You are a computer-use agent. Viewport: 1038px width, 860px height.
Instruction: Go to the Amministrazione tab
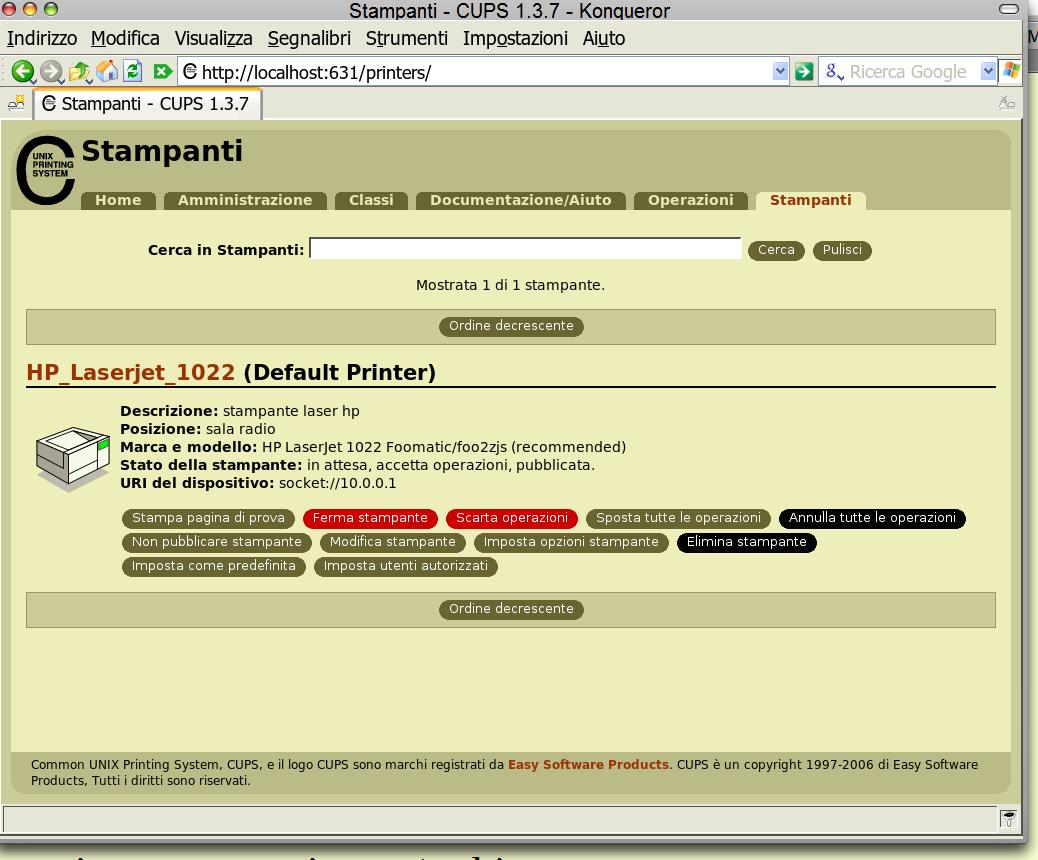[x=245, y=201]
